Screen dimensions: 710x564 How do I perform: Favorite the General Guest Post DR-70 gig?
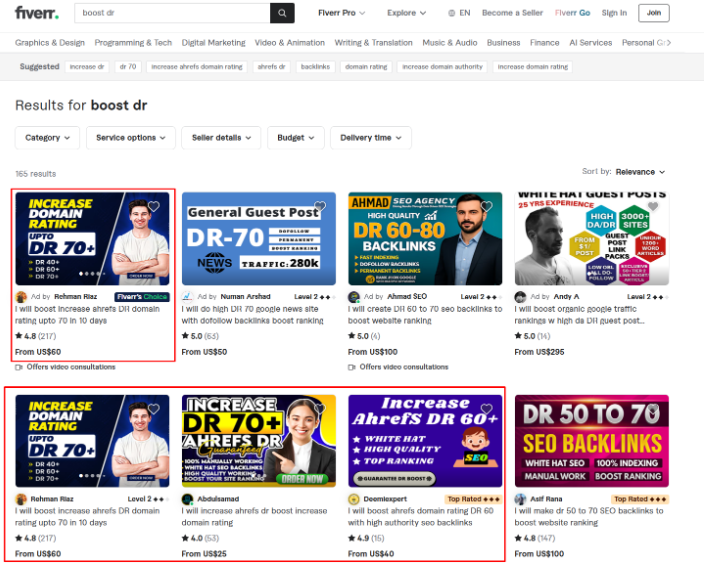(320, 207)
